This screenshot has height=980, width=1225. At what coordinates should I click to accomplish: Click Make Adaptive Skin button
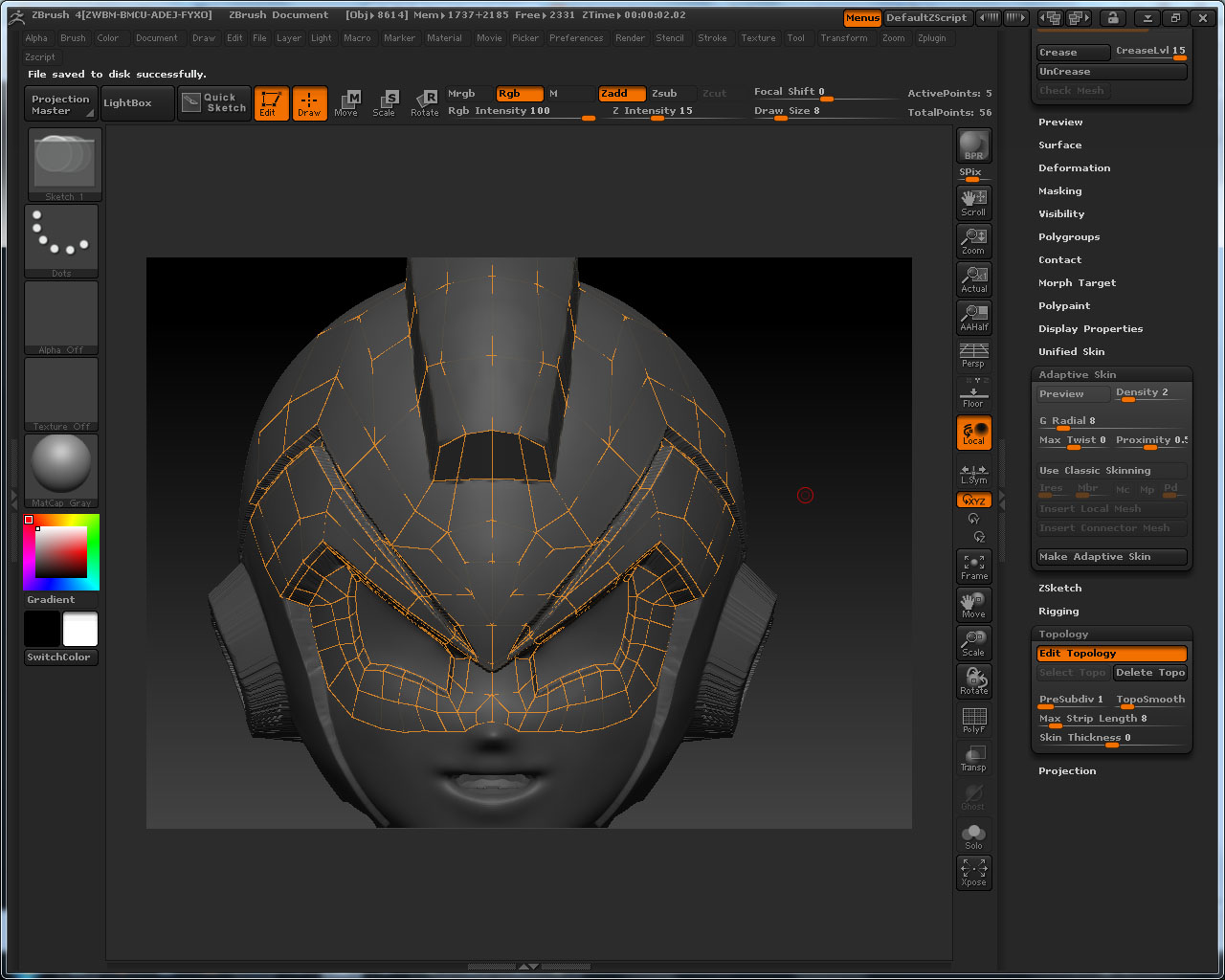pos(1111,557)
